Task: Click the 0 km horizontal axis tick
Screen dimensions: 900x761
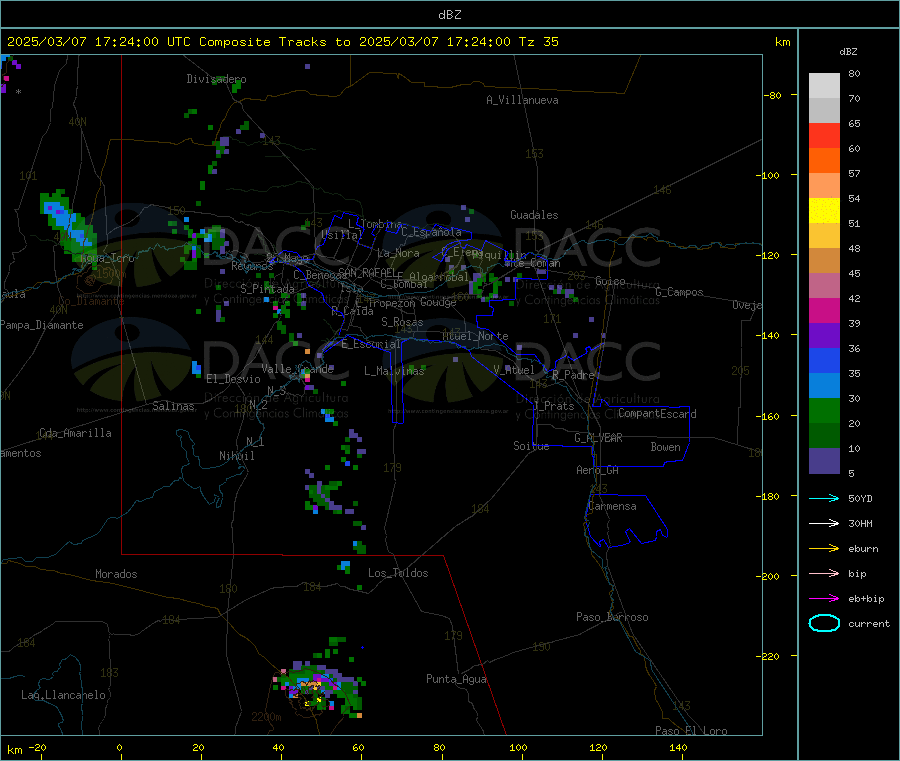Action: (x=119, y=747)
